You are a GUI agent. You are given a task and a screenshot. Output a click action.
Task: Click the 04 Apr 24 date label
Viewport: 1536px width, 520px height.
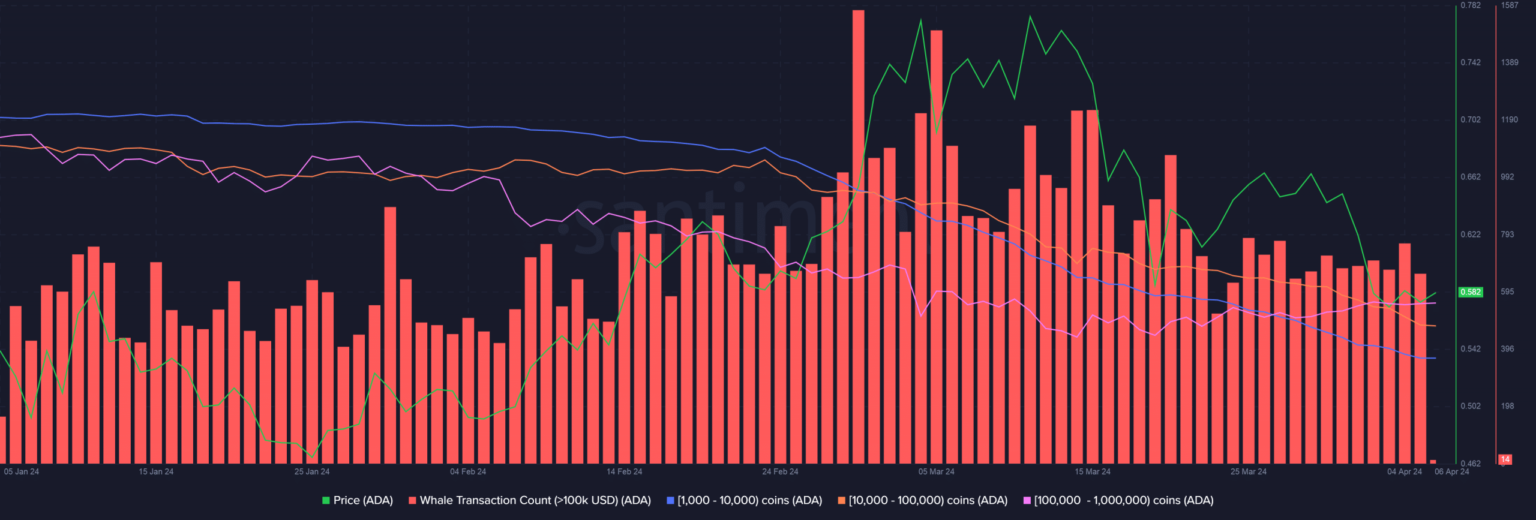1404,470
